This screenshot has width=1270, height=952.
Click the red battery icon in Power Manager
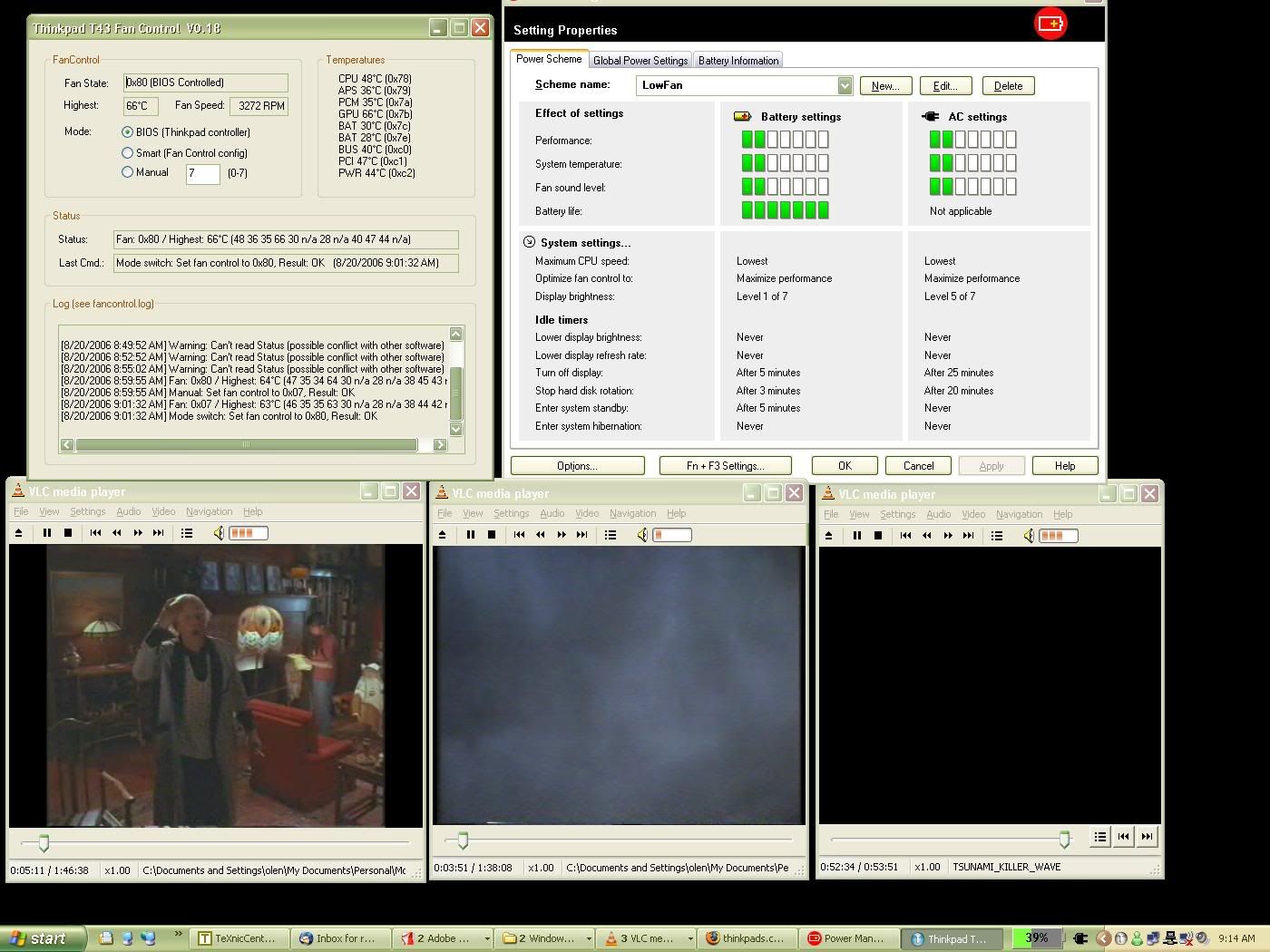[x=1050, y=24]
